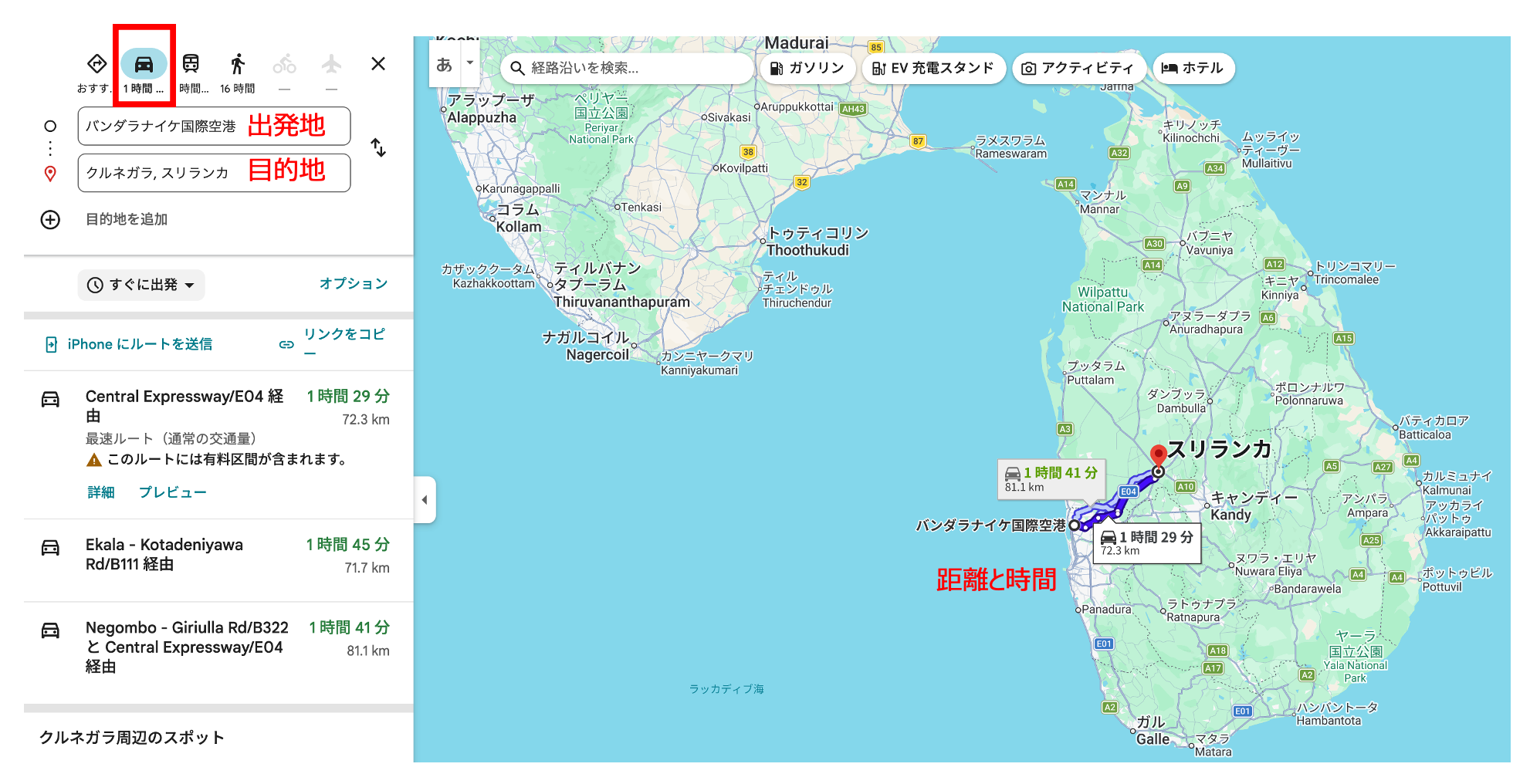Open route オプション settings
The width and height of the screenshot is (1530, 784).
coord(354,284)
